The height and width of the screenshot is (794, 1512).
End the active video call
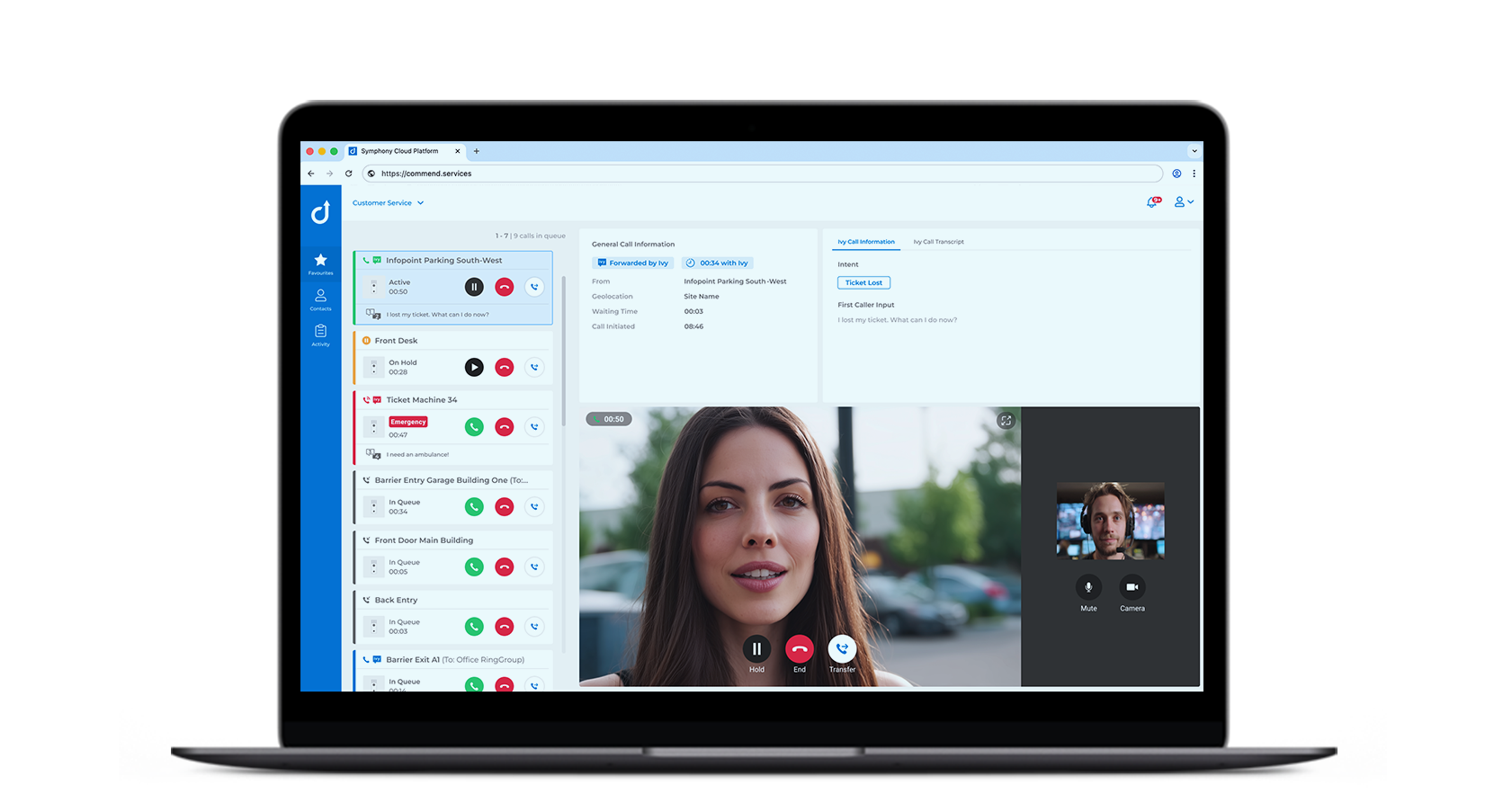799,649
